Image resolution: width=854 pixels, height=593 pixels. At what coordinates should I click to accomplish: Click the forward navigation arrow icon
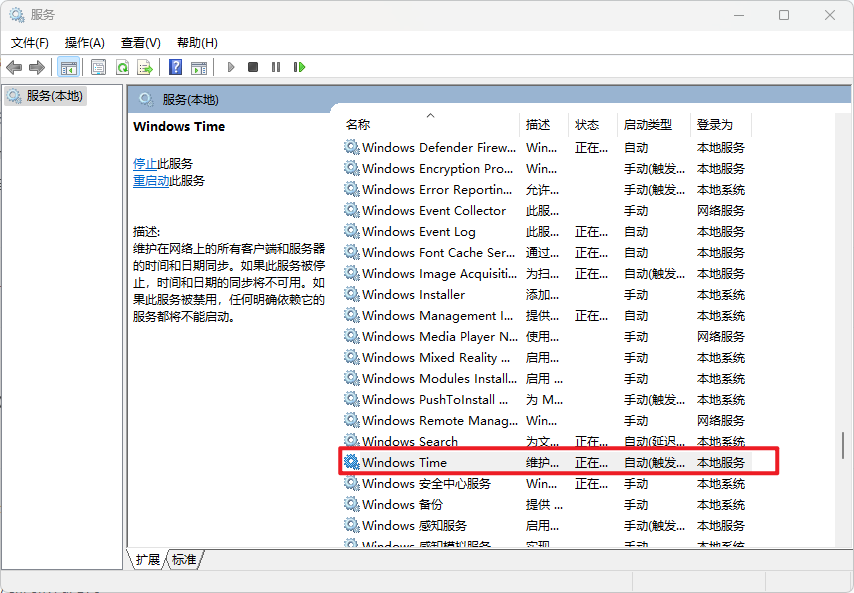pyautogui.click(x=38, y=67)
